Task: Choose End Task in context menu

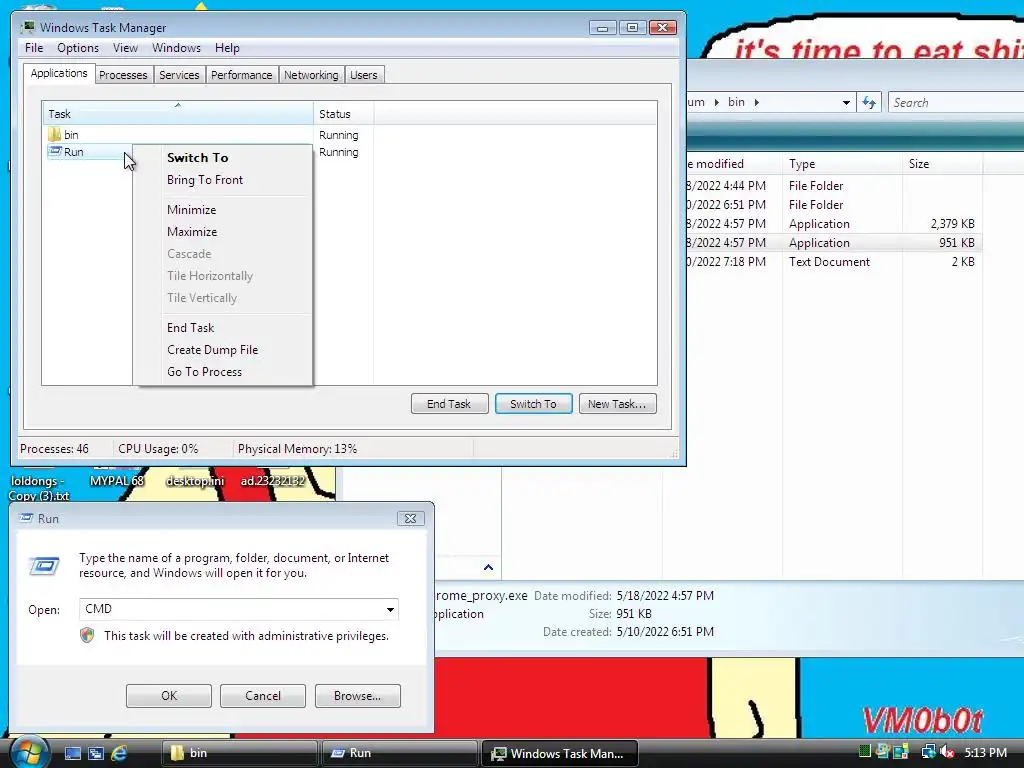Action: click(222, 328)
